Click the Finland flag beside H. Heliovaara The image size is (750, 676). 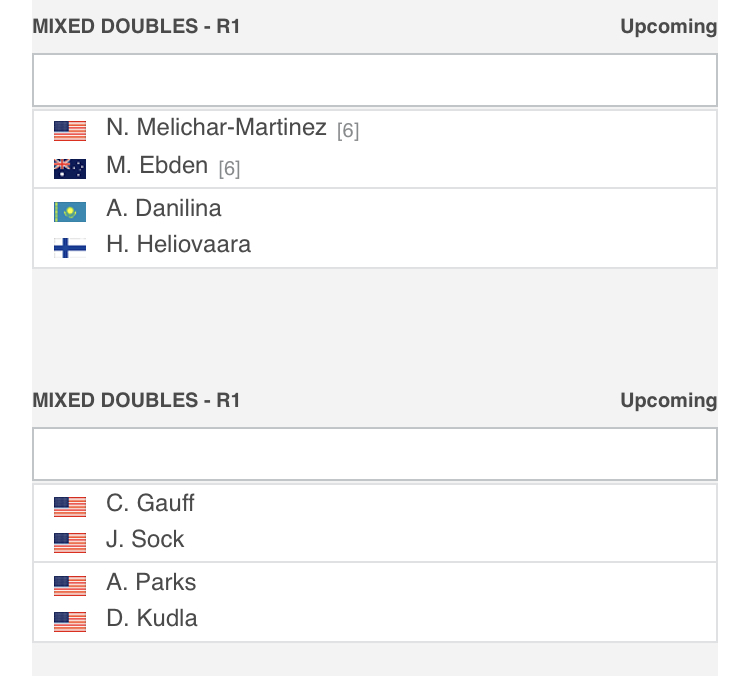tap(70, 248)
